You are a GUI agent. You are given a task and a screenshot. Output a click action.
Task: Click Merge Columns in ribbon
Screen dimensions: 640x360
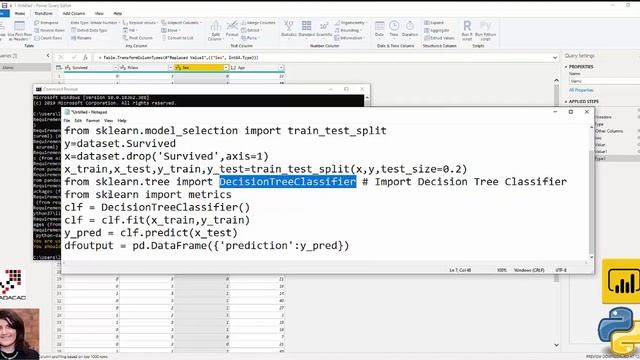pos(258,23)
